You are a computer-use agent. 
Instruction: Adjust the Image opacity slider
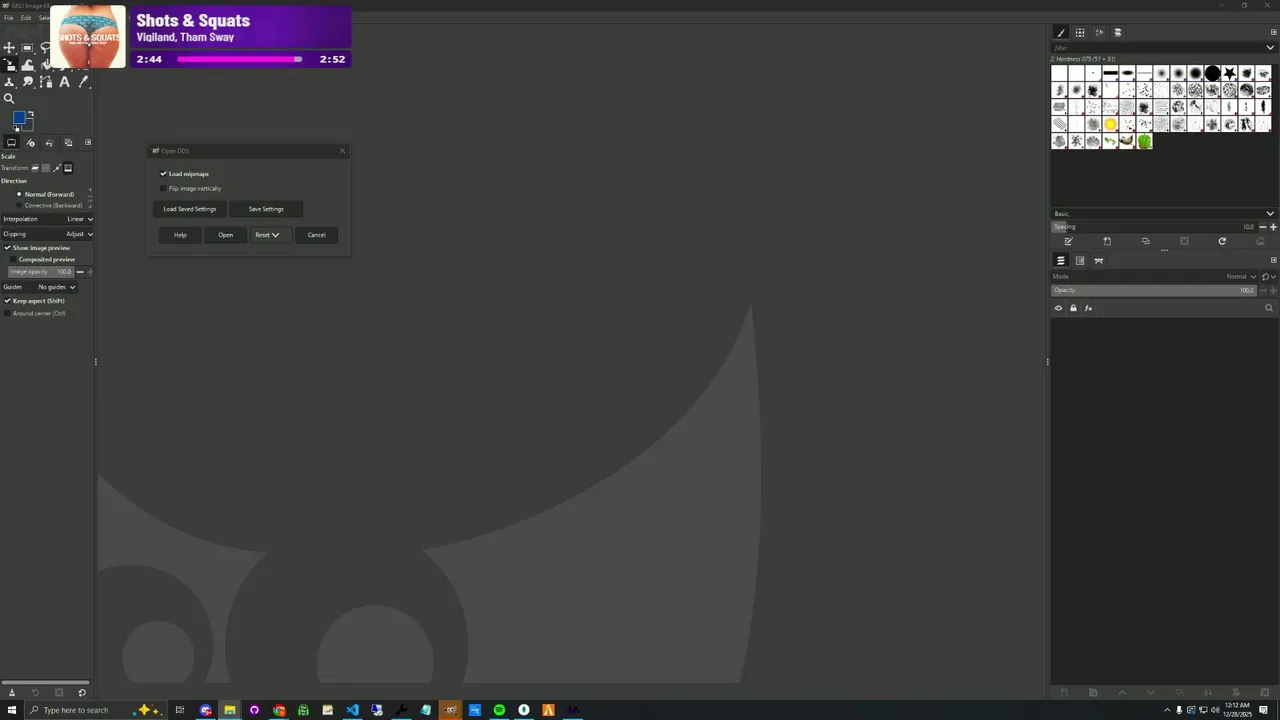coord(41,272)
